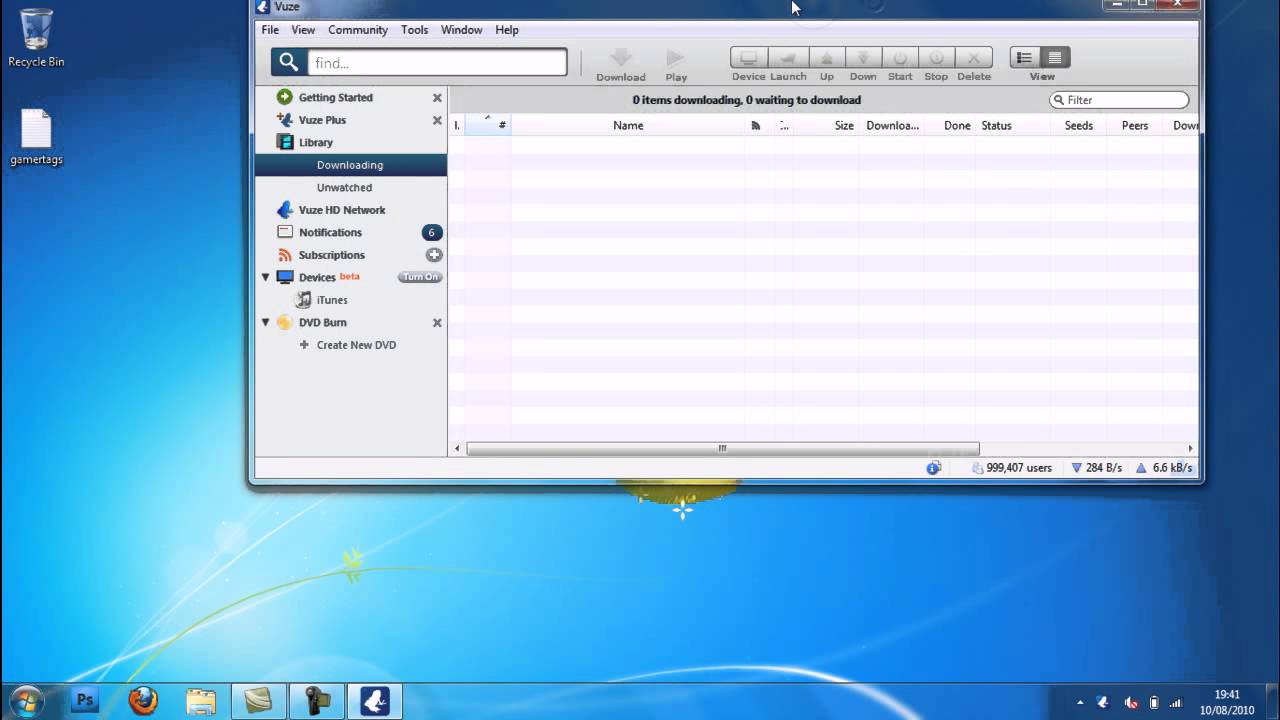Click the Launch toolbar icon
This screenshot has width=1280, height=720.
pos(788,58)
